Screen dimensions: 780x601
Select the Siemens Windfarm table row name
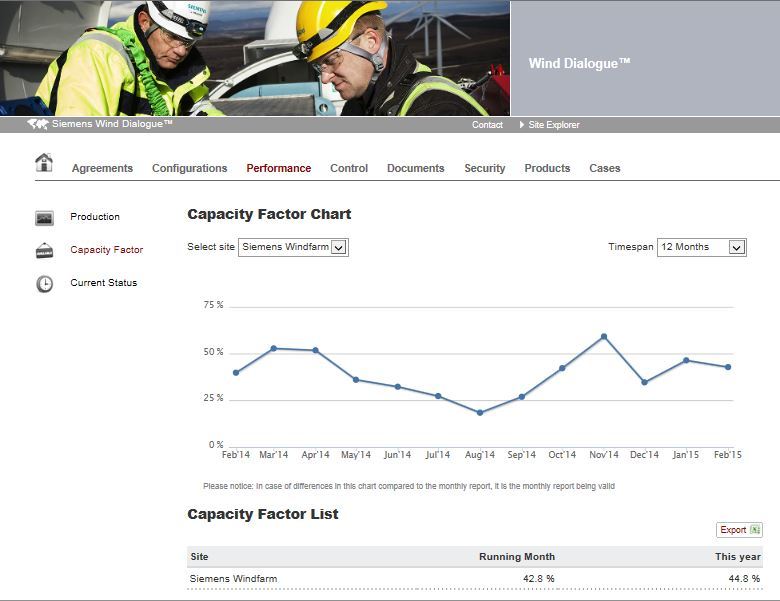(x=233, y=579)
